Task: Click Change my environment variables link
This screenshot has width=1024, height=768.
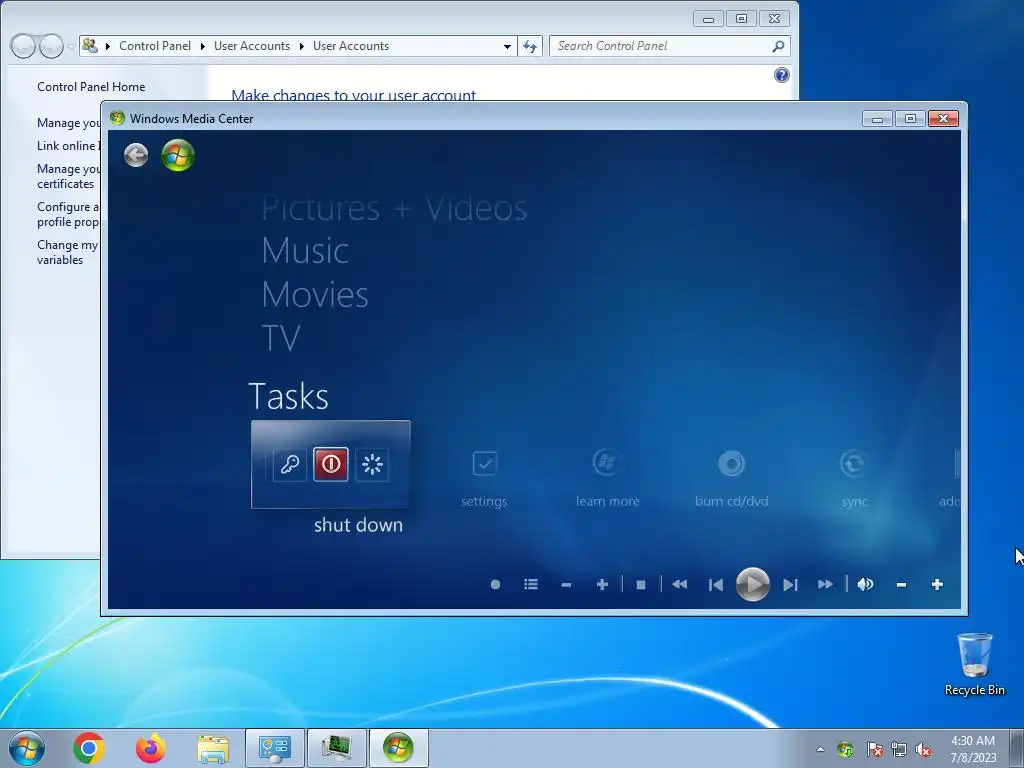Action: (x=67, y=252)
